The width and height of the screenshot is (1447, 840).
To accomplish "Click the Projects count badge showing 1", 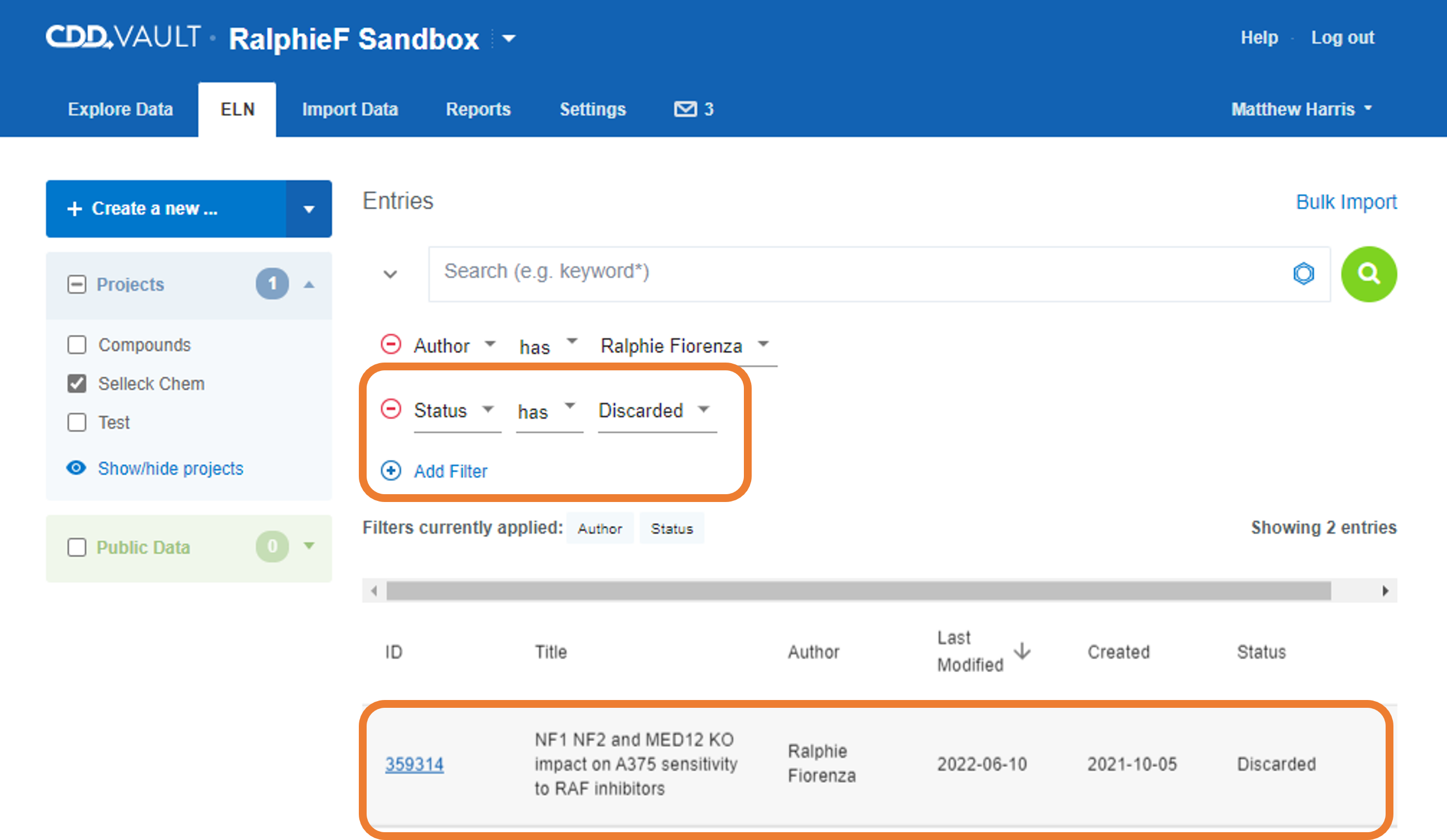I will click(x=272, y=283).
